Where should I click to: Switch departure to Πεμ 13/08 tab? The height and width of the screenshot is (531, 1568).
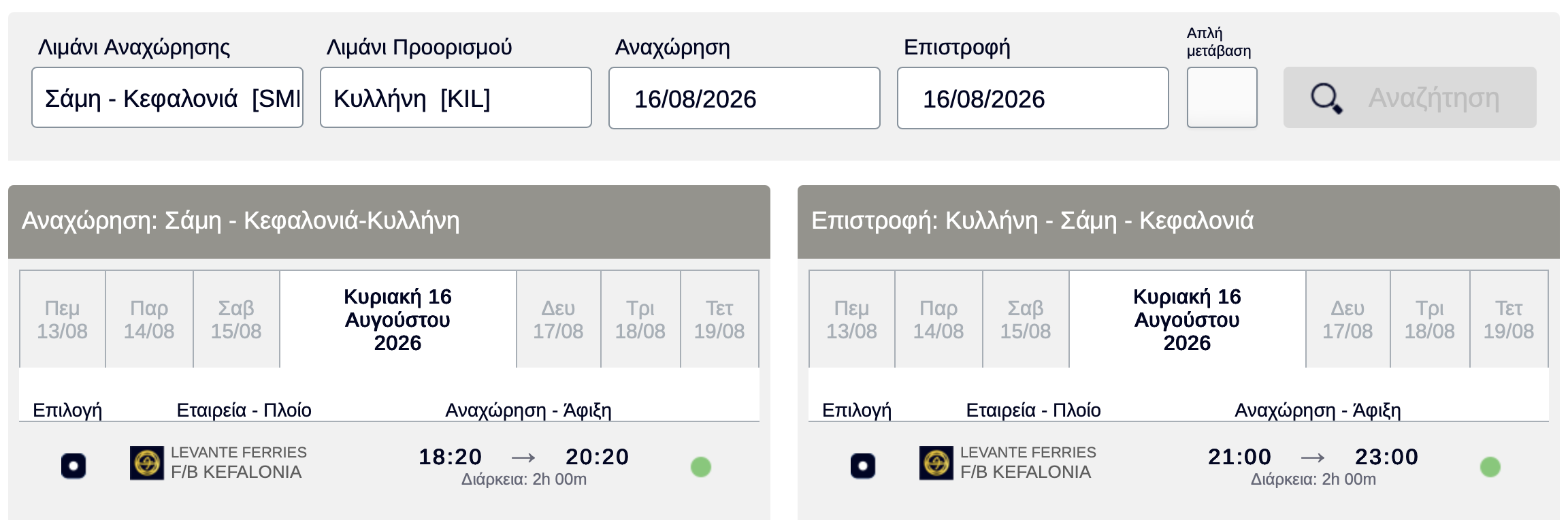coord(63,319)
